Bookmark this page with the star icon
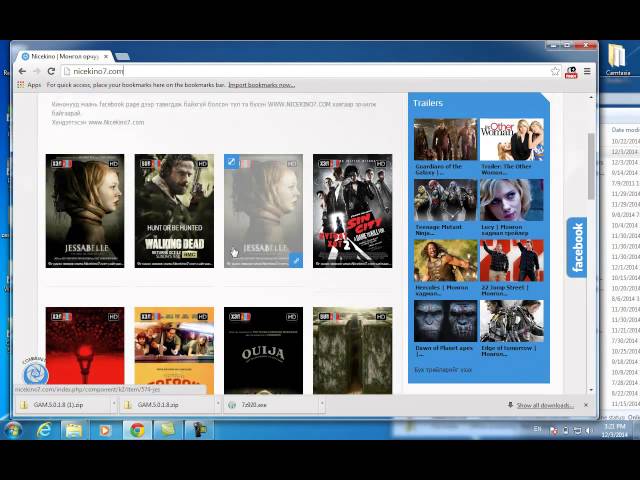The image size is (640, 480). pyautogui.click(x=555, y=71)
